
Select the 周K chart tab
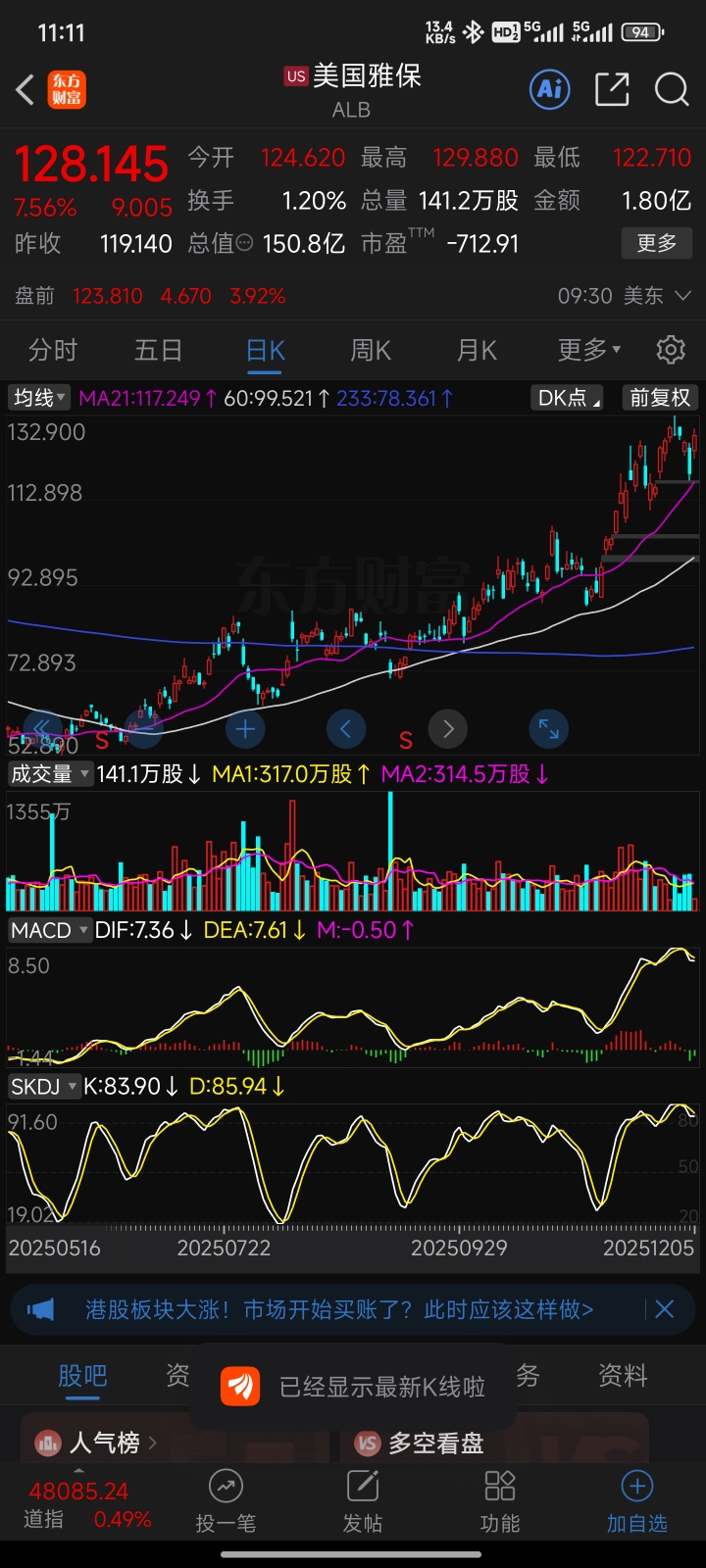[371, 350]
